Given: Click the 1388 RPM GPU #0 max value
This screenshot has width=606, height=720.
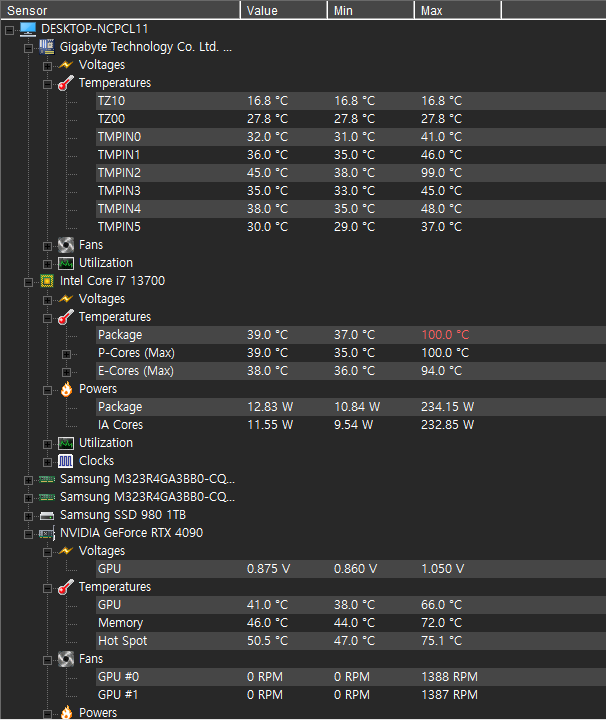Looking at the screenshot, I should 449,677.
